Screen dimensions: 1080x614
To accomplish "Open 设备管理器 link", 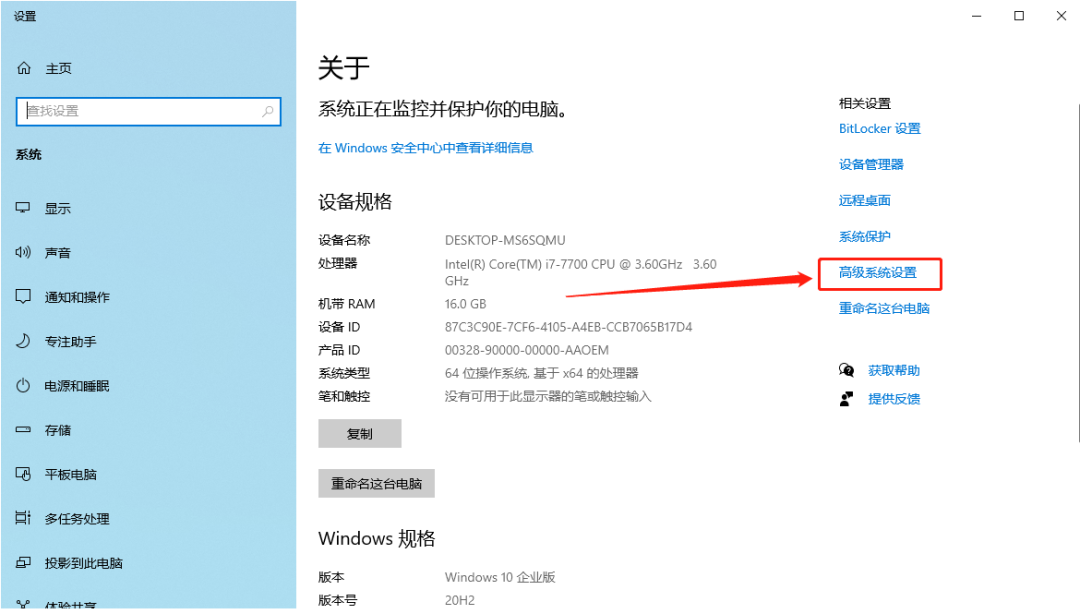I will click(871, 165).
